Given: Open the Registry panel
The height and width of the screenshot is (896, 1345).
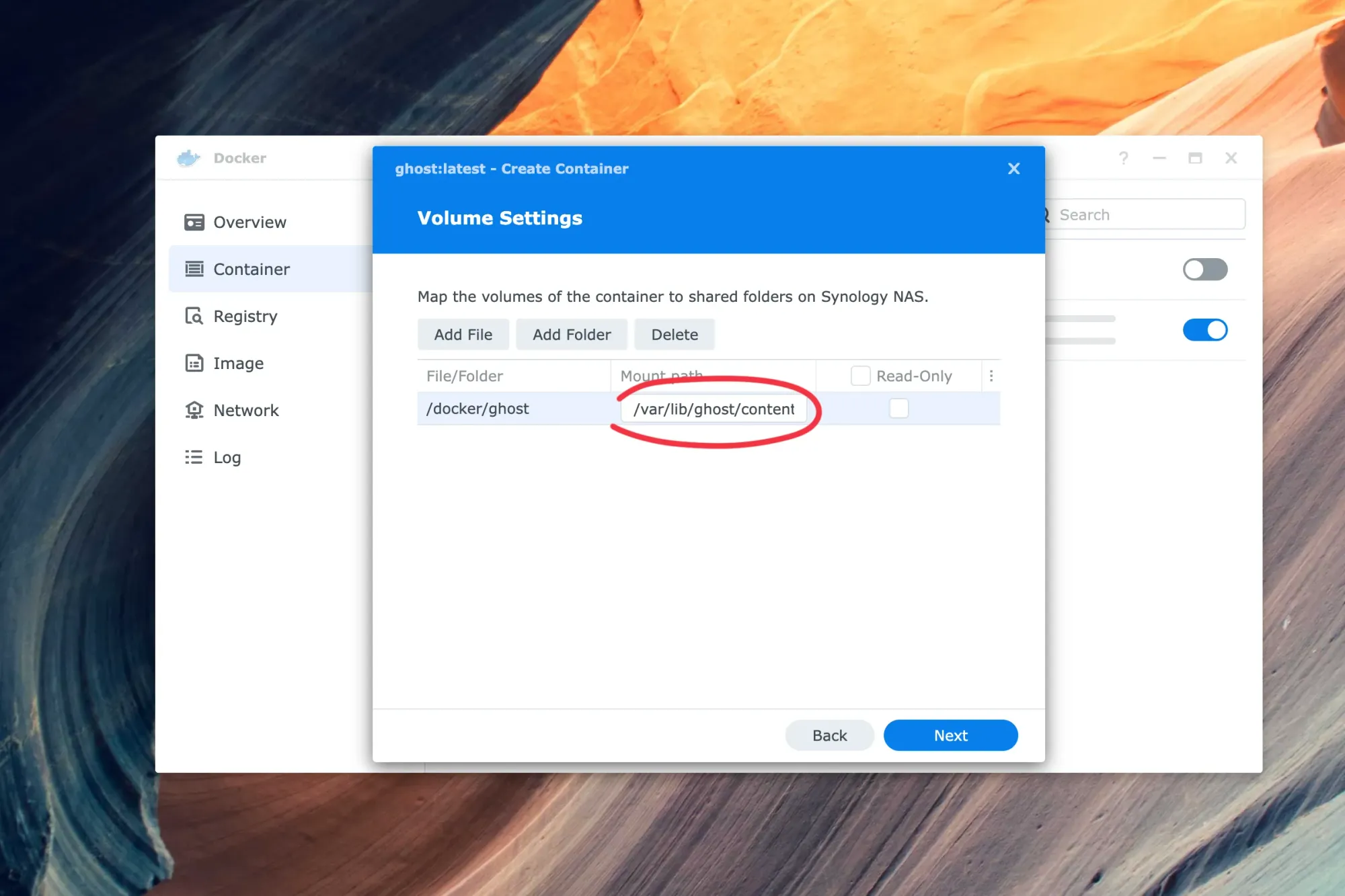Looking at the screenshot, I should point(244,316).
